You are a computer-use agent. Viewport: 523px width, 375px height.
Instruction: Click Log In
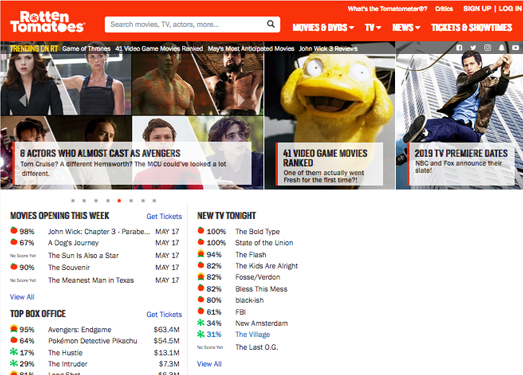[x=510, y=9]
